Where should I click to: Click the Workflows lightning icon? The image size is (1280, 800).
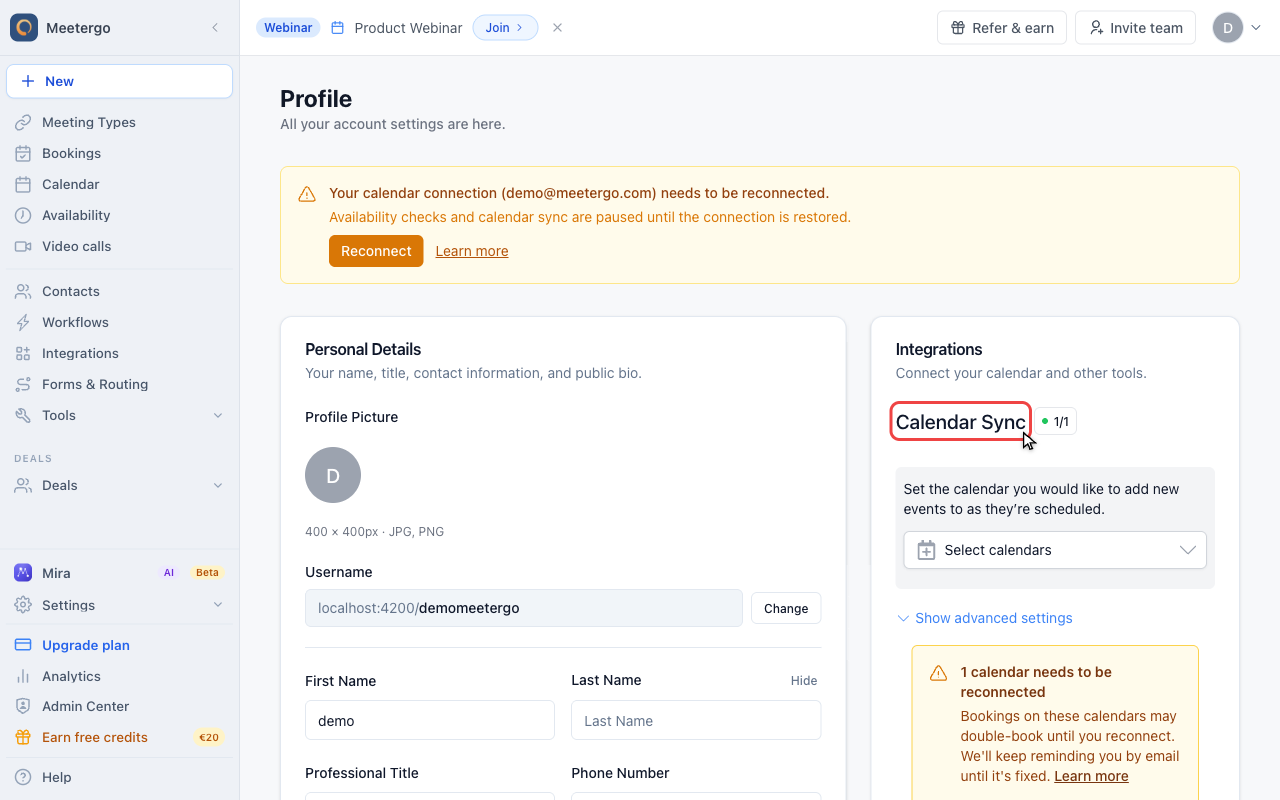23,322
